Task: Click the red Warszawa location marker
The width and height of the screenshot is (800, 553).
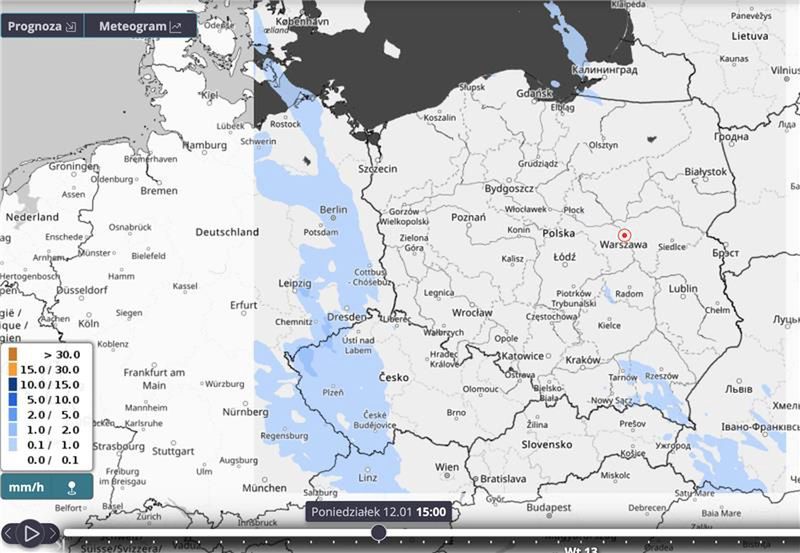Action: [x=624, y=235]
